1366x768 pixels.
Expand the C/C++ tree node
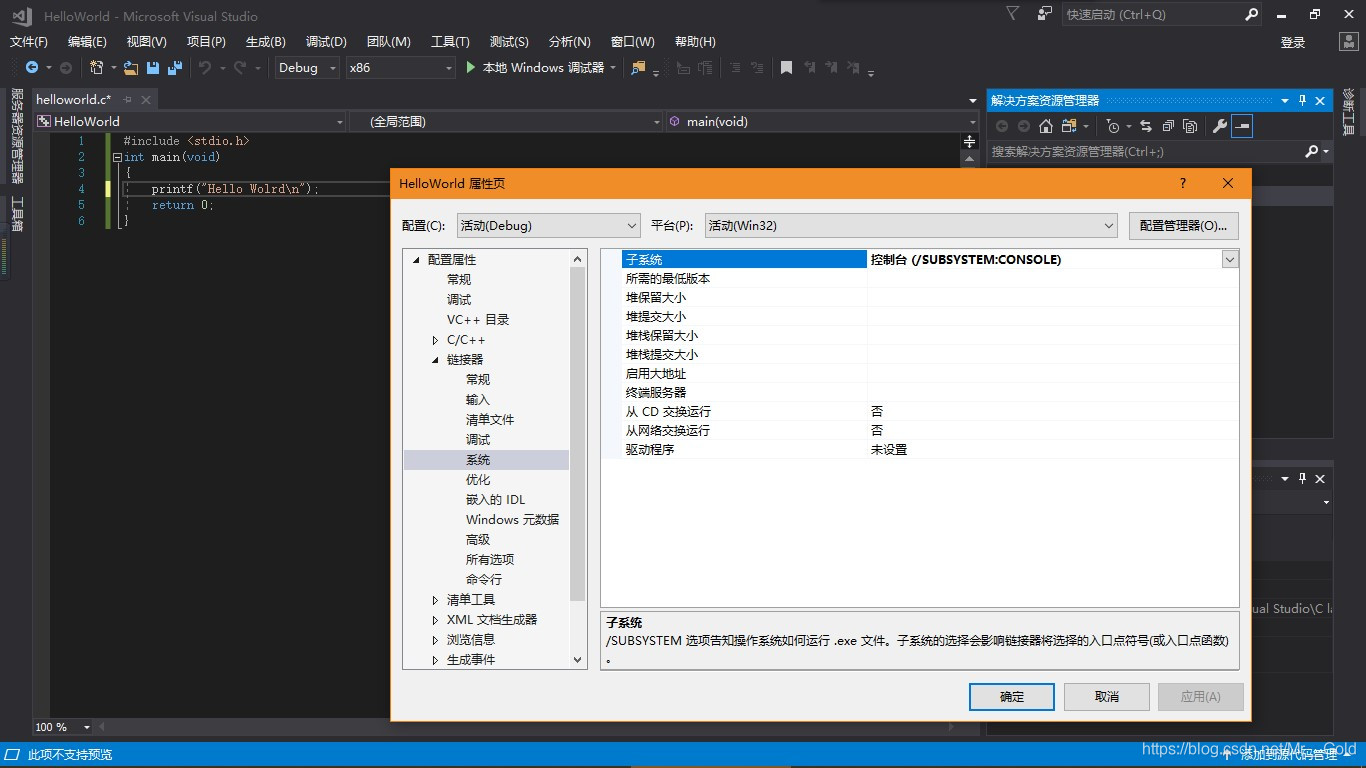click(x=435, y=340)
